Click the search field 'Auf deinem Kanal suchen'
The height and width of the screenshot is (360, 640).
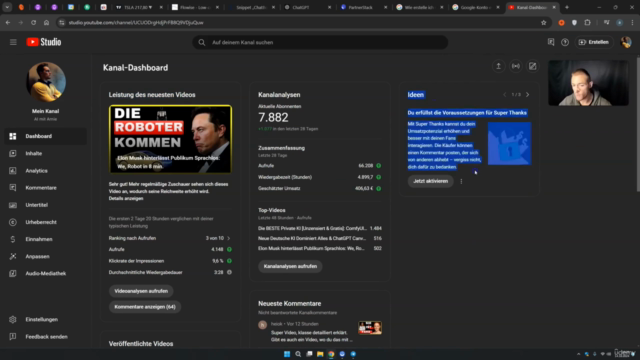[x=320, y=42]
